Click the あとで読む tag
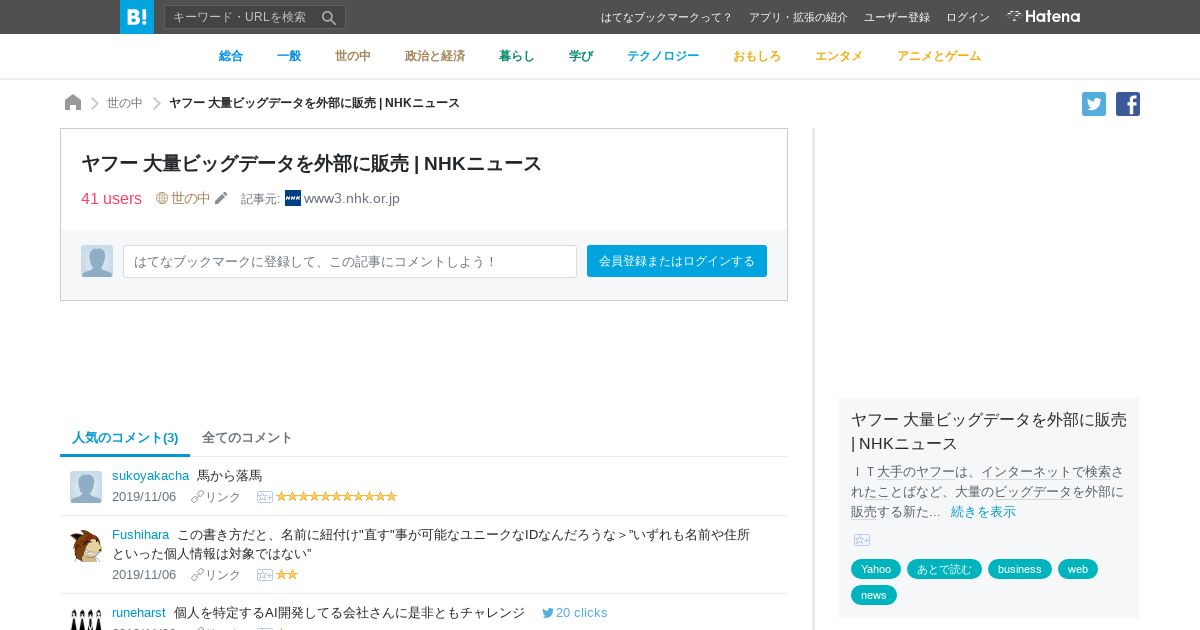This screenshot has height=630, width=1200. click(x=944, y=569)
